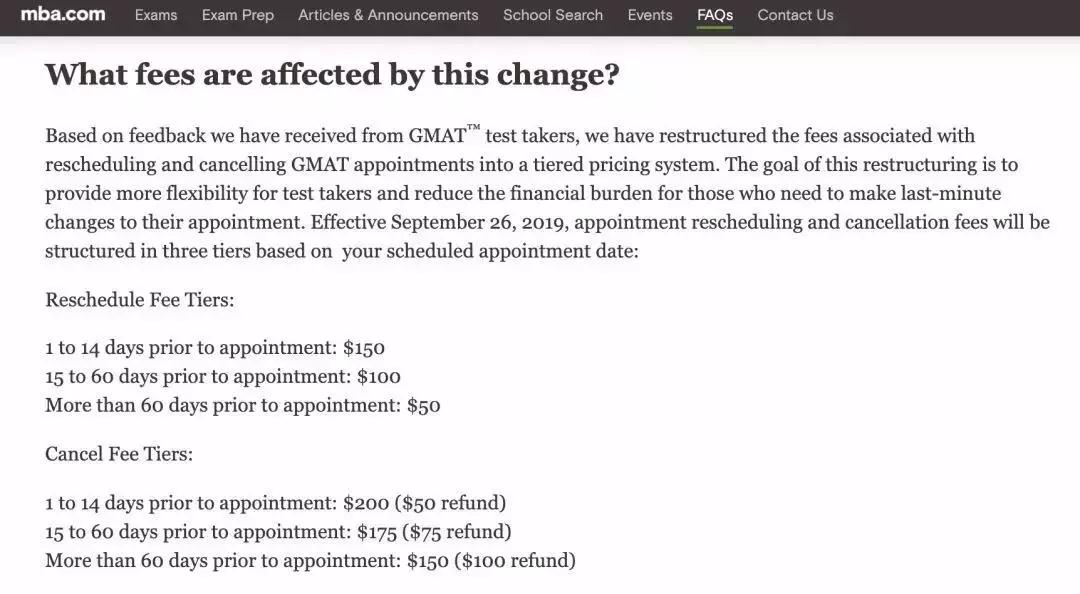Click the active FAQs tab
This screenshot has height=594, width=1080.
pyautogui.click(x=715, y=15)
